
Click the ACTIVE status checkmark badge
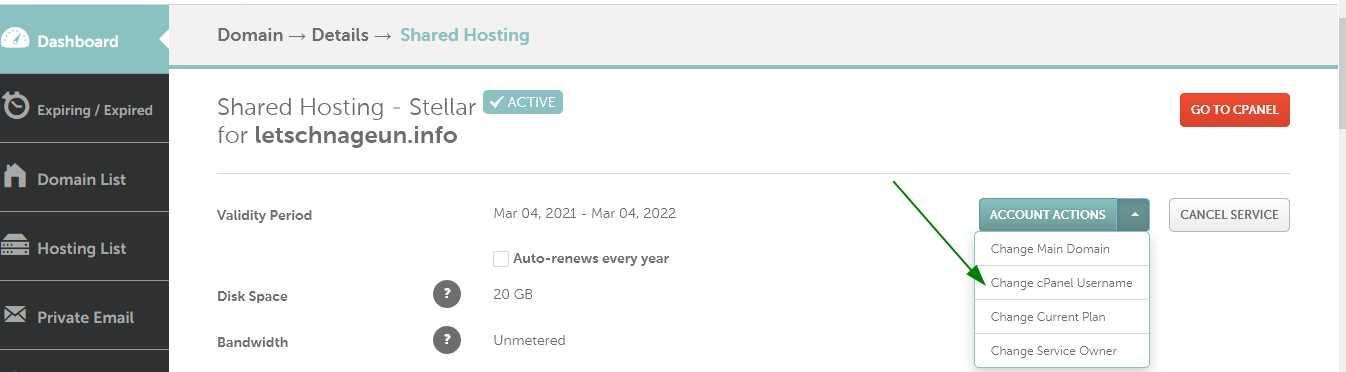point(523,102)
